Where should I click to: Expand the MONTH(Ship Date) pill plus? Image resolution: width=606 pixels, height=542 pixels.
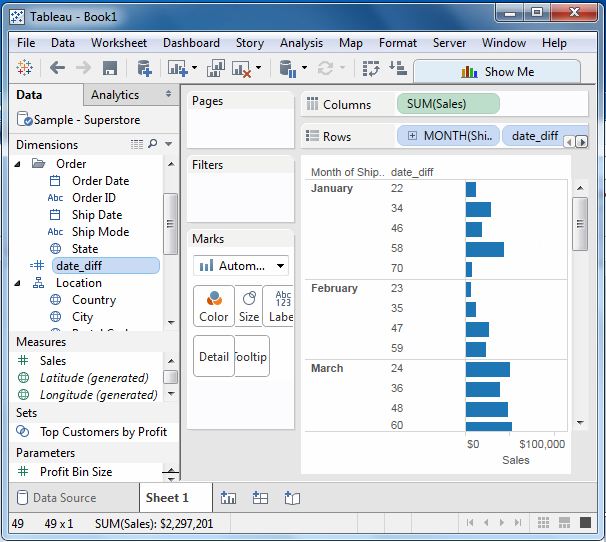point(412,136)
